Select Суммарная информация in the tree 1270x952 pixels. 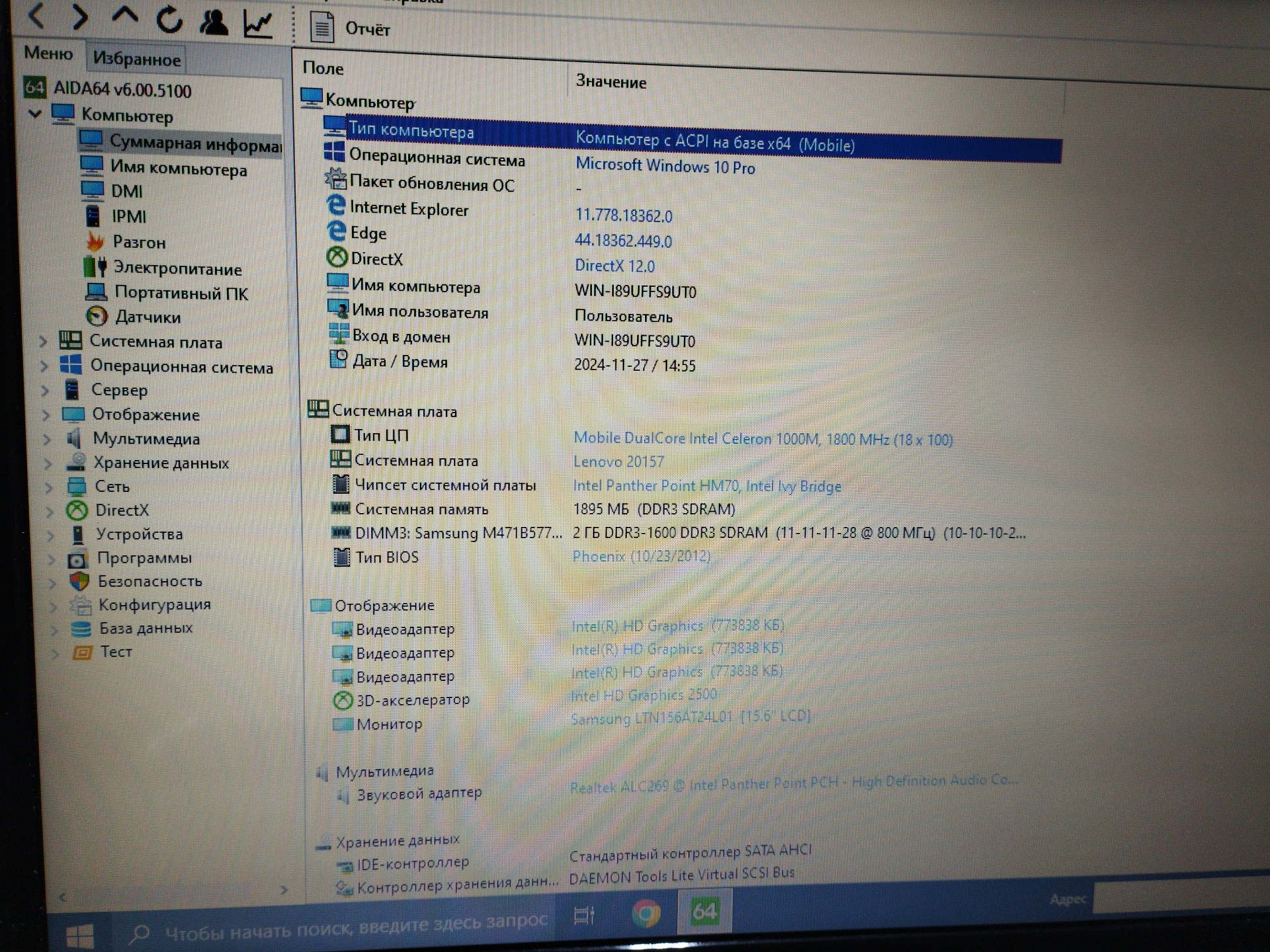[x=181, y=142]
